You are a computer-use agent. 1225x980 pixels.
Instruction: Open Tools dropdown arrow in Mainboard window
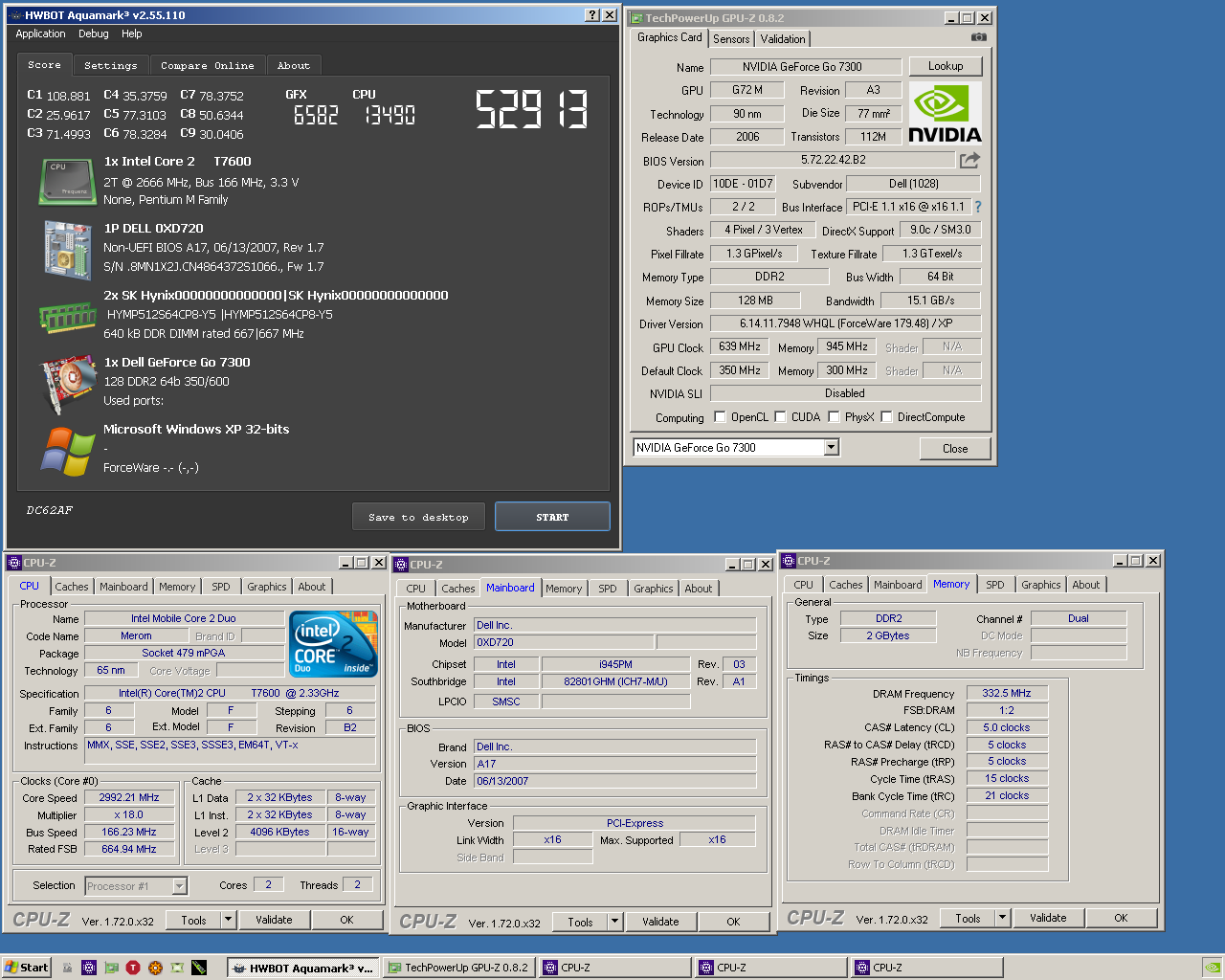615,922
